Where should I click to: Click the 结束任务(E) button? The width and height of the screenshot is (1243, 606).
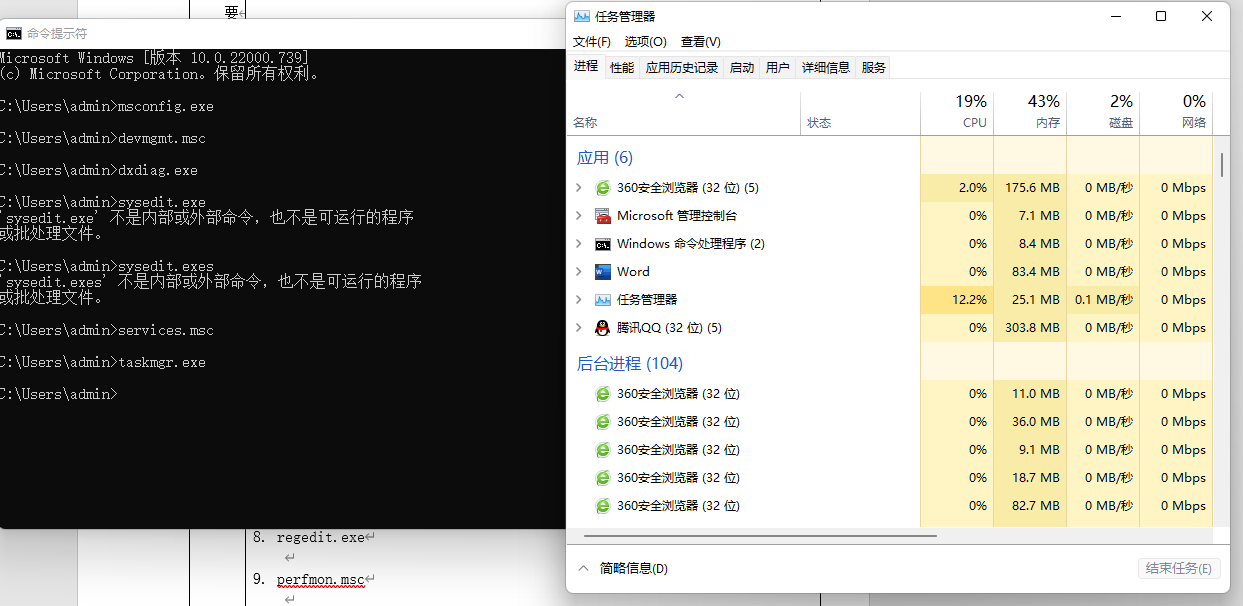(x=1179, y=568)
